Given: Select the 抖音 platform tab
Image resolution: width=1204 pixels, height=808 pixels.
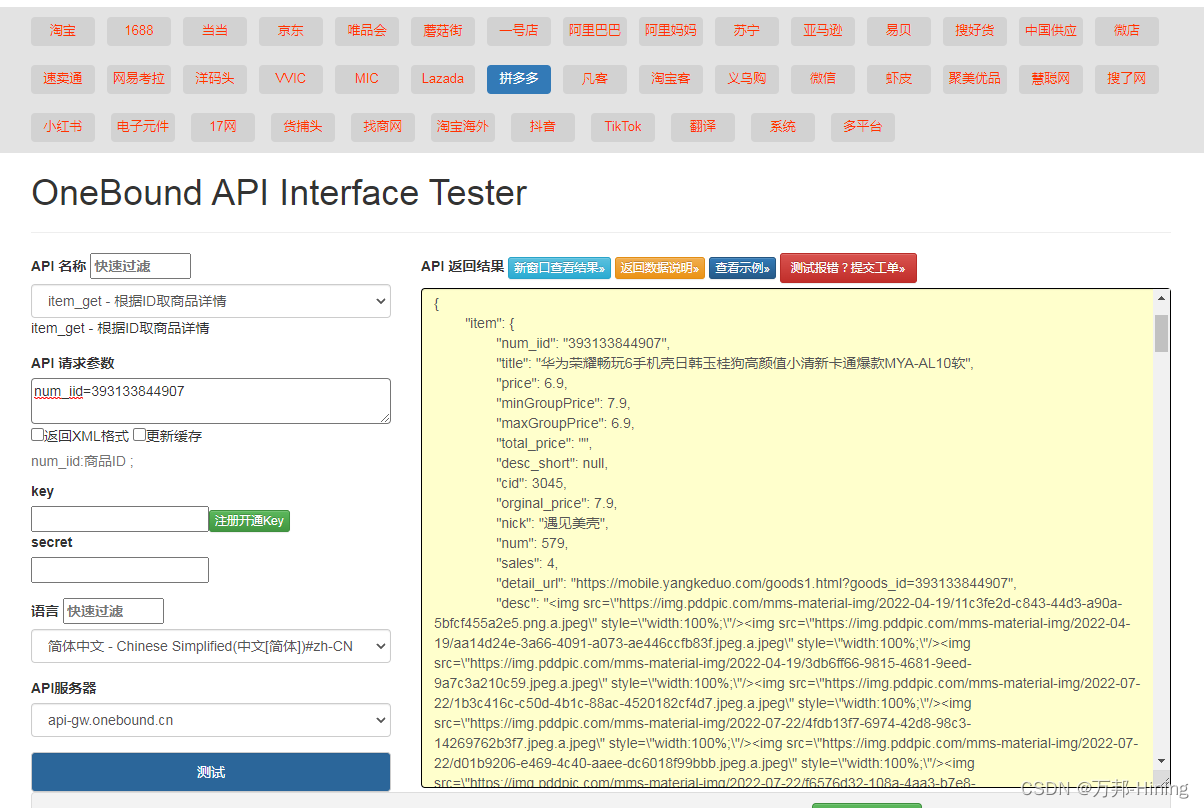Looking at the screenshot, I should [543, 127].
